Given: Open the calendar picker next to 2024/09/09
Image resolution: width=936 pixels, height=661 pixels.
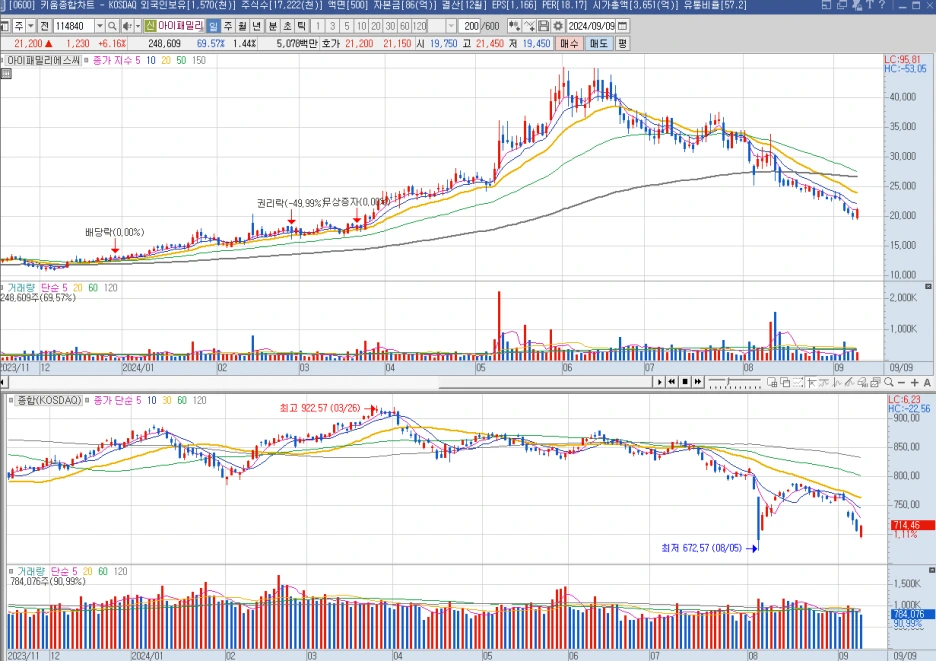Looking at the screenshot, I should 623,26.
